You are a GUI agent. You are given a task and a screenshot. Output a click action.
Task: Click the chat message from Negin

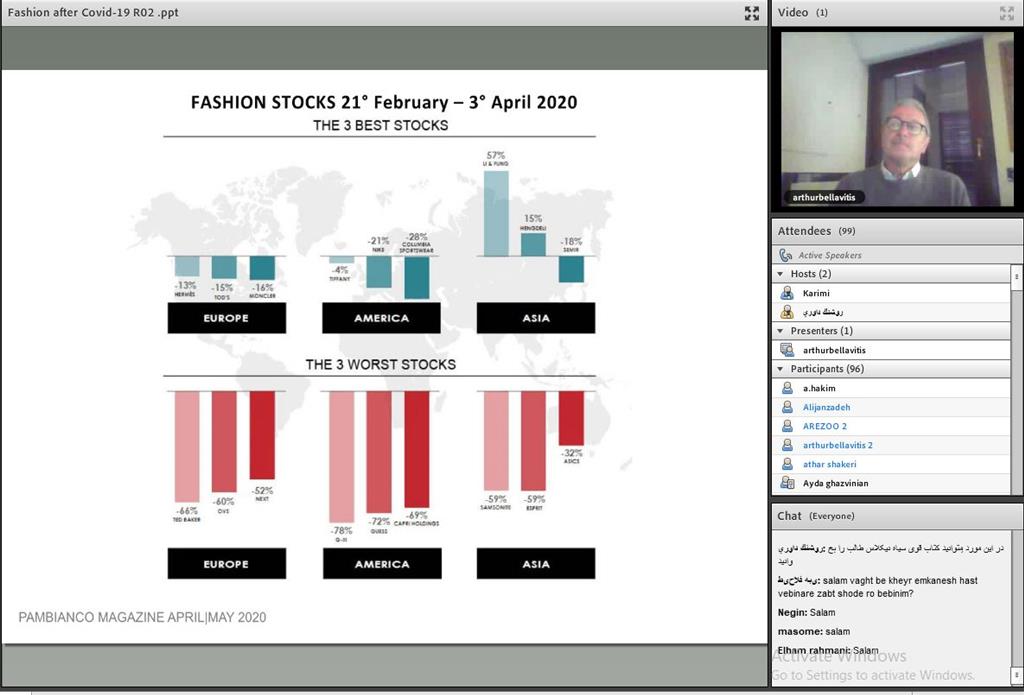pyautogui.click(x=807, y=613)
